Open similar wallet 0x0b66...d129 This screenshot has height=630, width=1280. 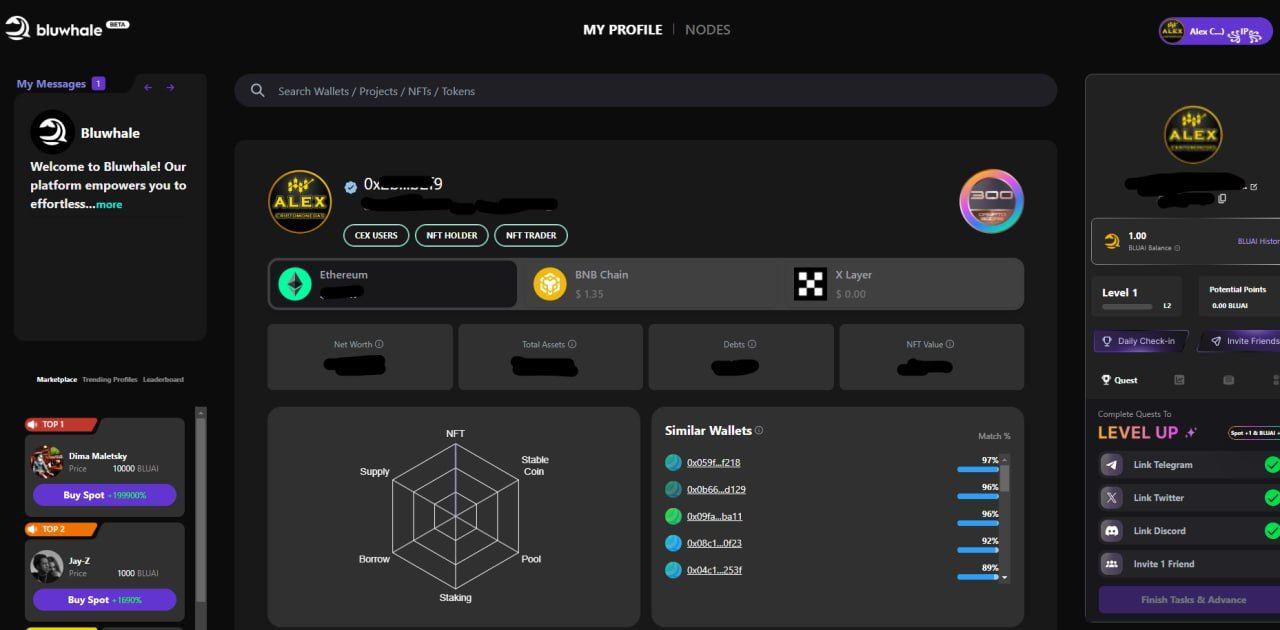(x=716, y=489)
